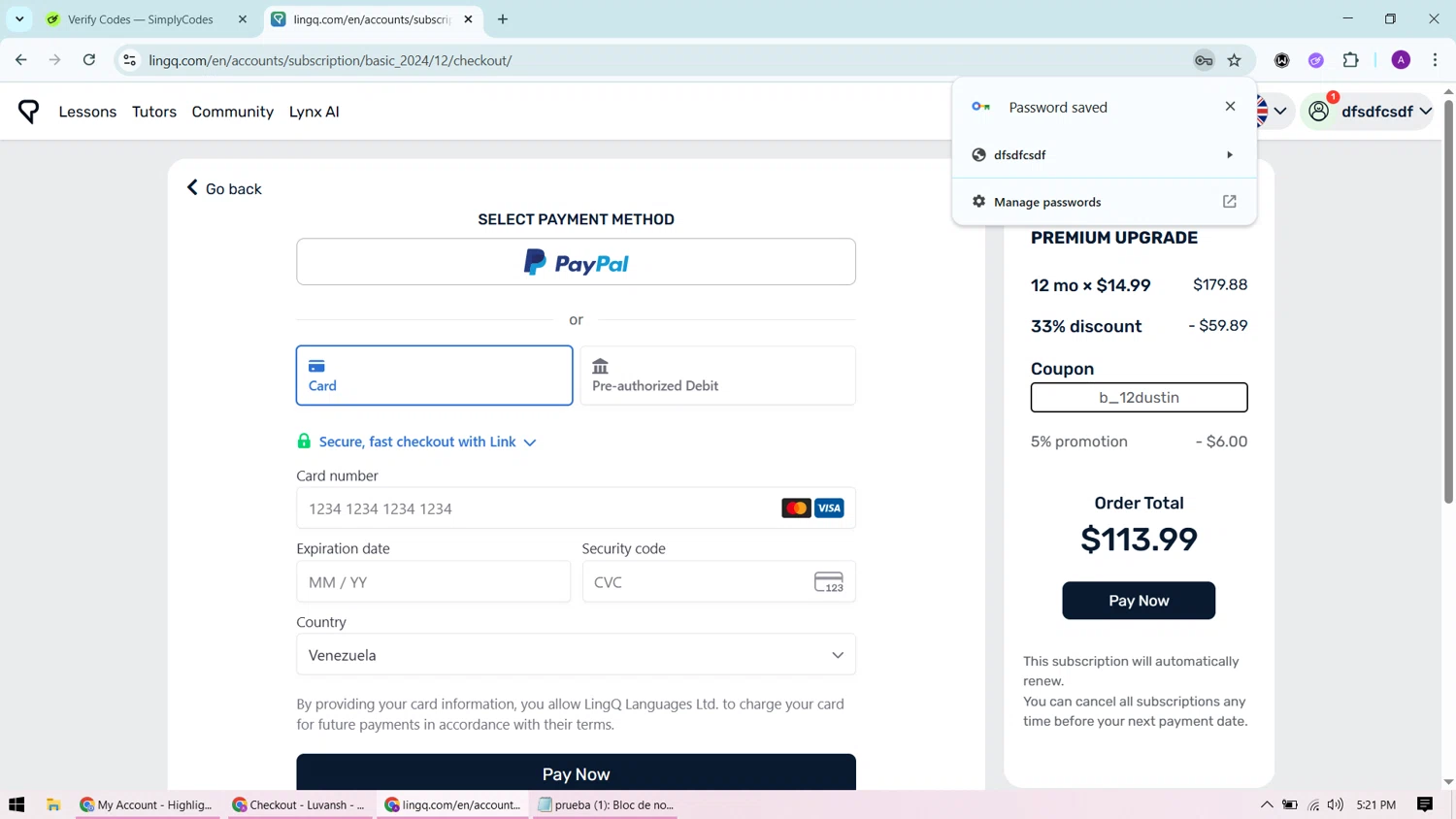Image resolution: width=1456 pixels, height=819 pixels.
Task: Open dfsdfcsdf saved password entry
Action: click(x=1104, y=155)
